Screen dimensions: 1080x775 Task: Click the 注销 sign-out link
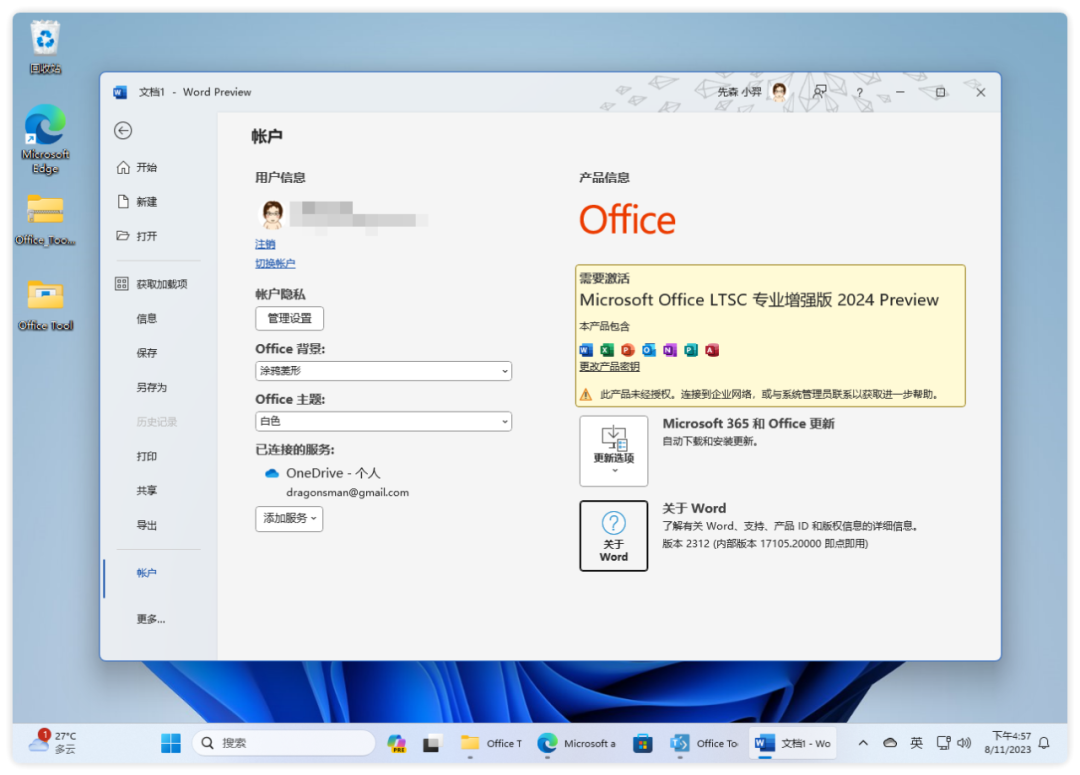[265, 245]
